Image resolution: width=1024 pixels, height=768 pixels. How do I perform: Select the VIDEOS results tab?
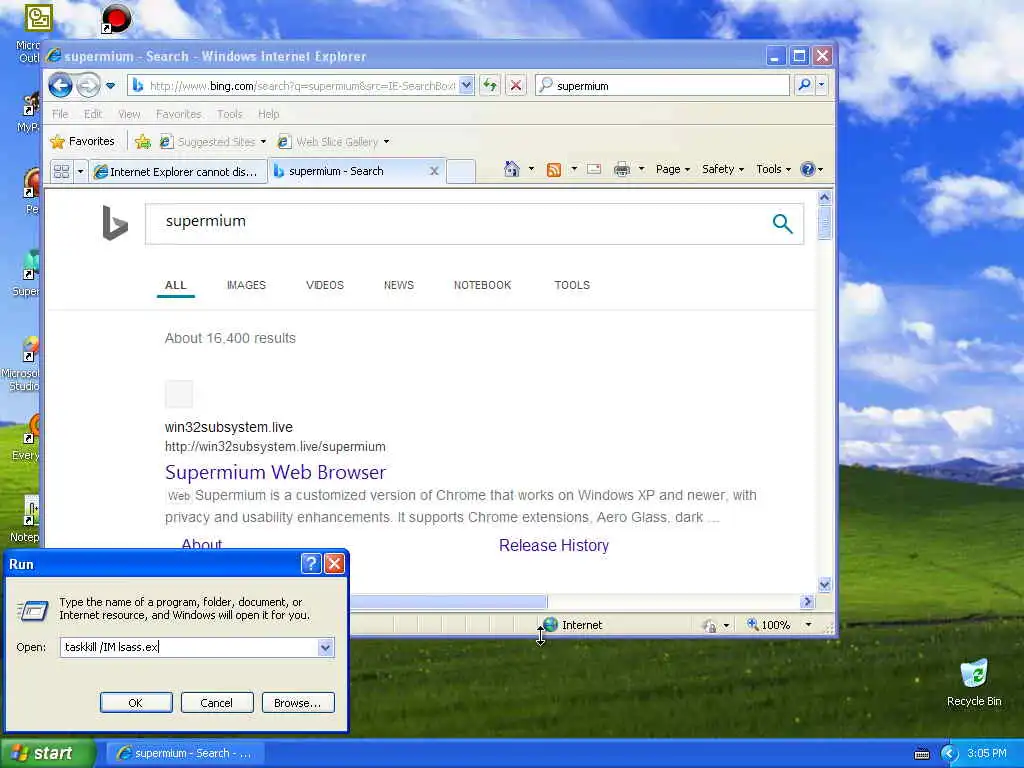[325, 285]
